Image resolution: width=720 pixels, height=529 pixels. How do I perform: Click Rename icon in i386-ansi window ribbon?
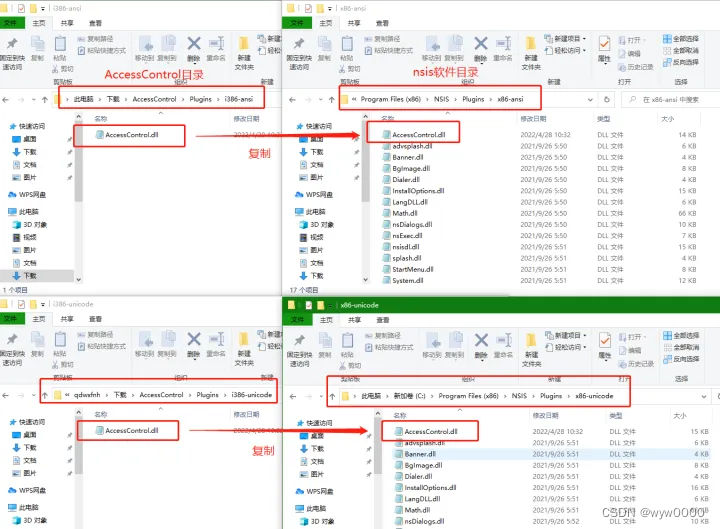click(216, 49)
